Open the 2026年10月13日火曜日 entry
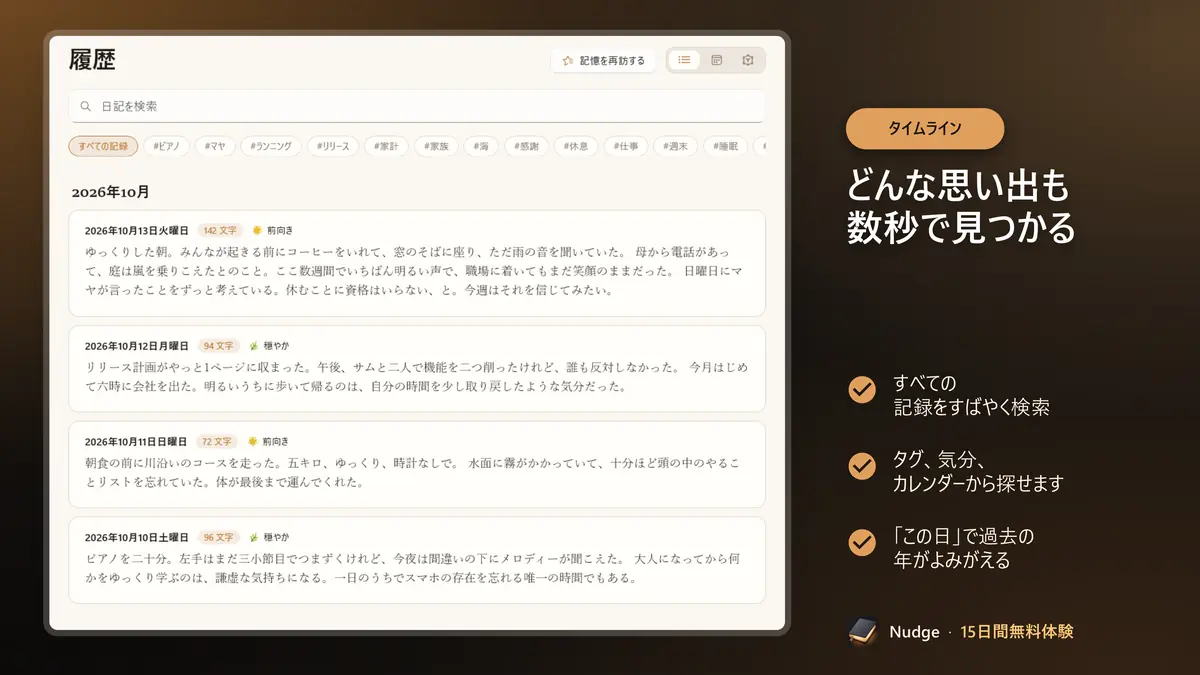1200x675 pixels. tap(417, 264)
